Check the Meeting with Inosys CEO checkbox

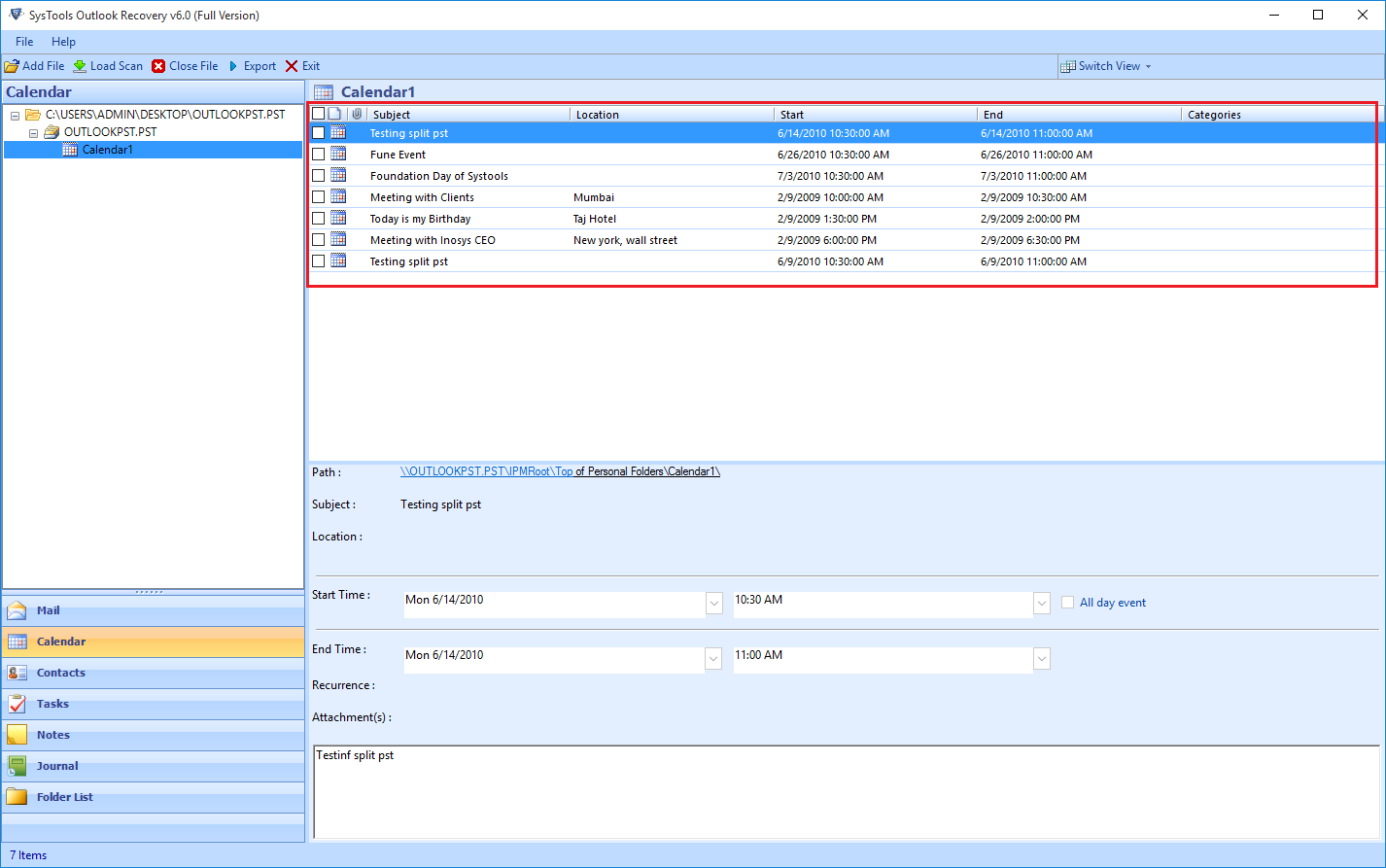click(318, 239)
